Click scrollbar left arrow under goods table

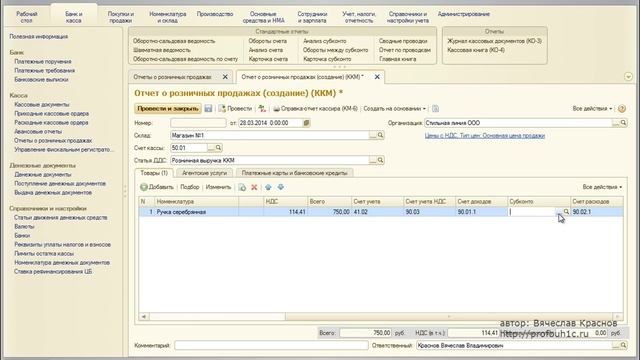pos(144,316)
